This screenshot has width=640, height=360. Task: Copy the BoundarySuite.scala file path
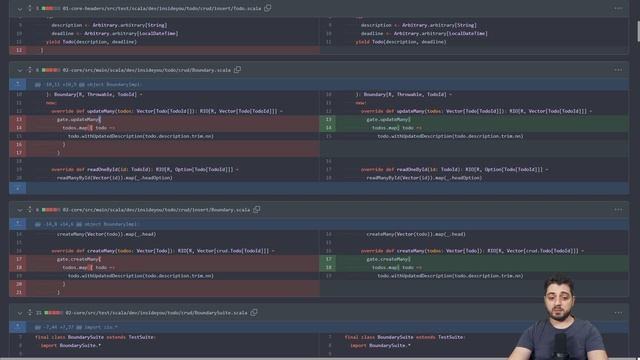pyautogui.click(x=254, y=312)
